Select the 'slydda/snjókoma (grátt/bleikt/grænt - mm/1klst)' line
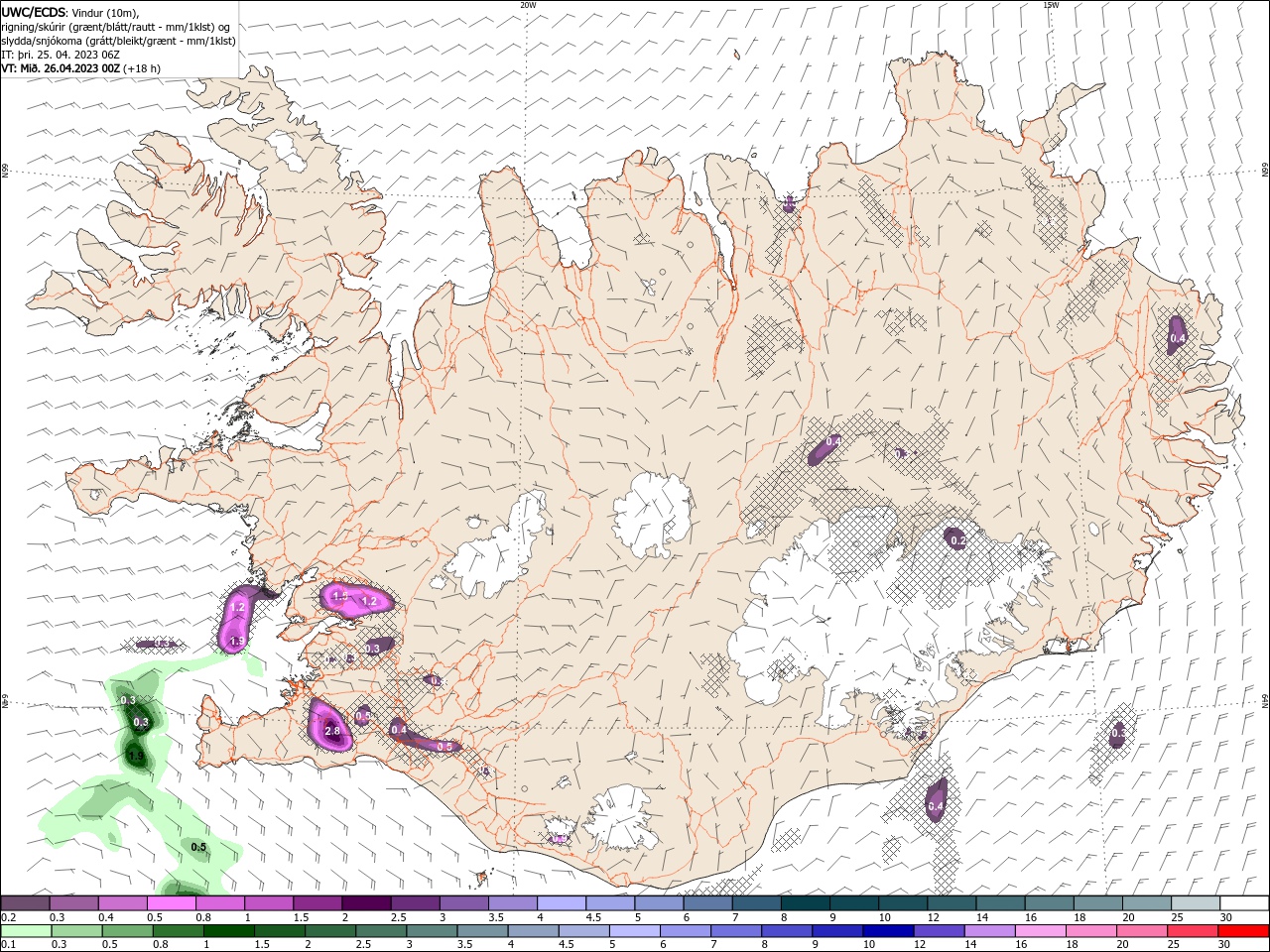 click(118, 41)
